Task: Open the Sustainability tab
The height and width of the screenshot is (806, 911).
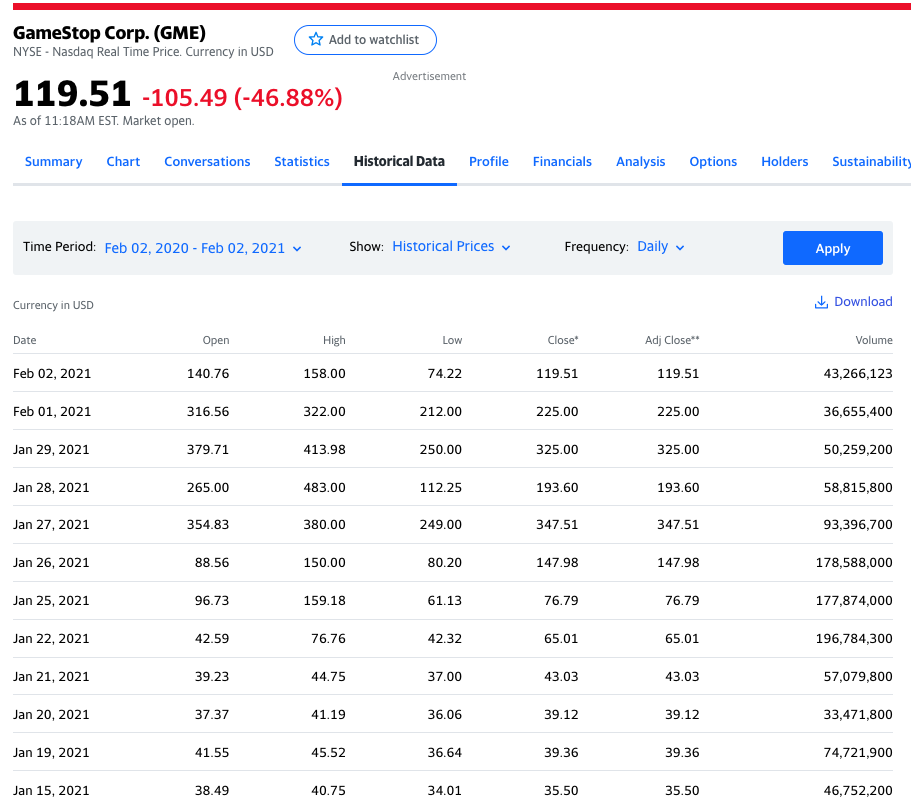Action: (871, 162)
